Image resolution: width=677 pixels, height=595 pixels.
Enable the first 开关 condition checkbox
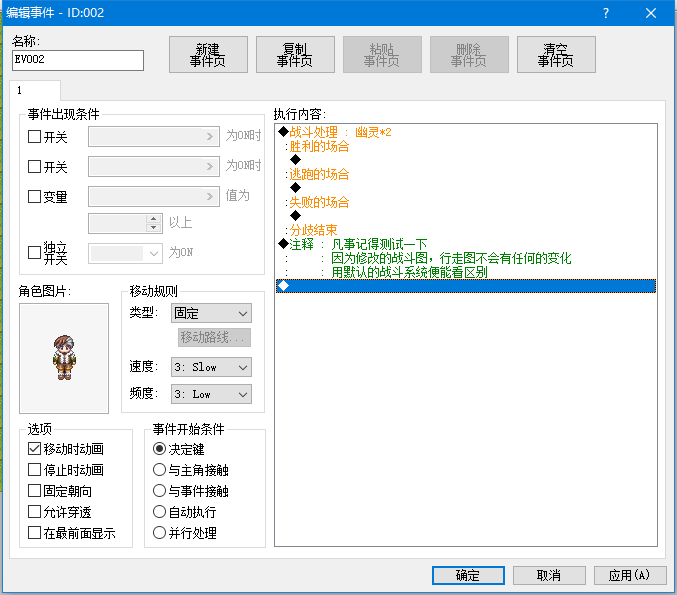click(34, 137)
